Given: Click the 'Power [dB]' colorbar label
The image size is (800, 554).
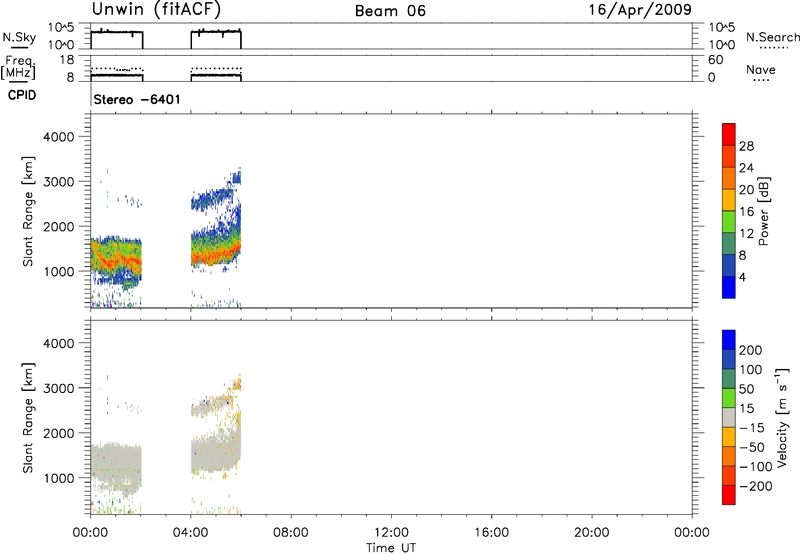Looking at the screenshot, I should coord(764,211).
